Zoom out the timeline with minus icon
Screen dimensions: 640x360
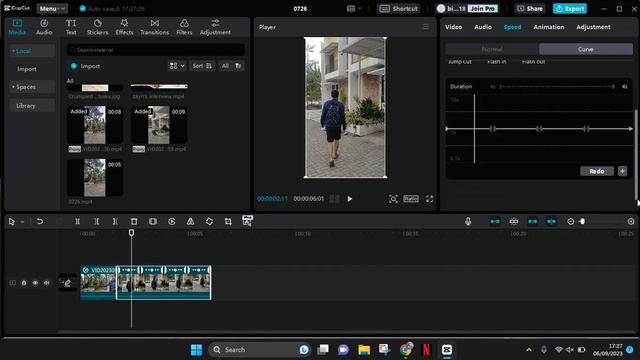tap(571, 221)
